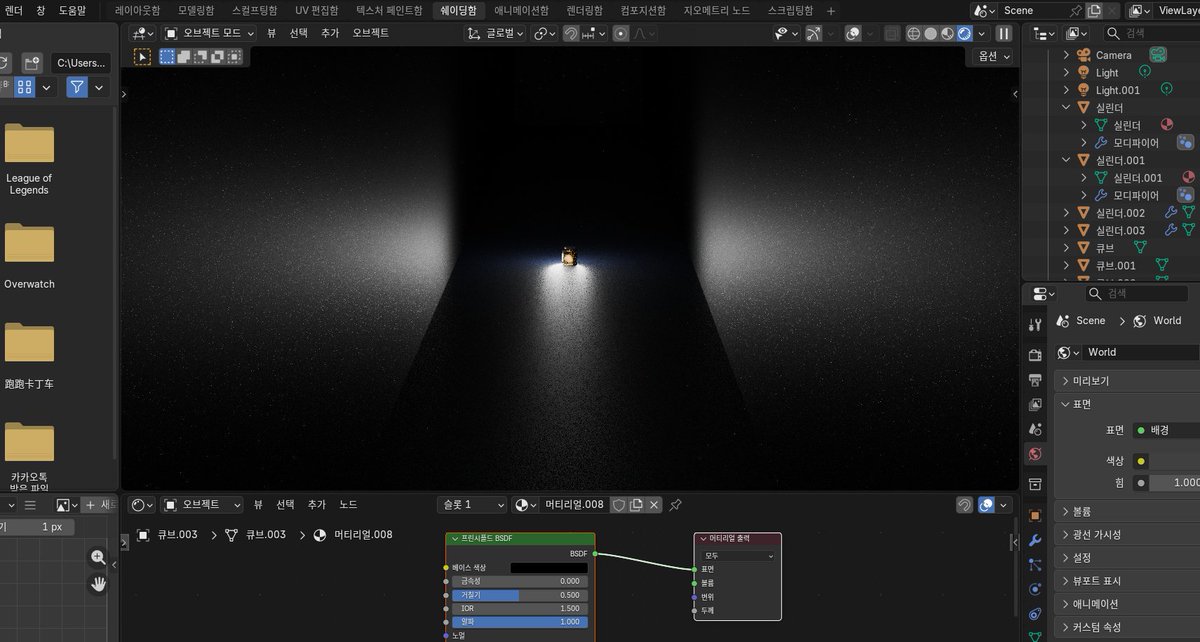This screenshot has height=642, width=1200.
Task: Select the wireframe viewport shading icon
Action: [x=914, y=33]
